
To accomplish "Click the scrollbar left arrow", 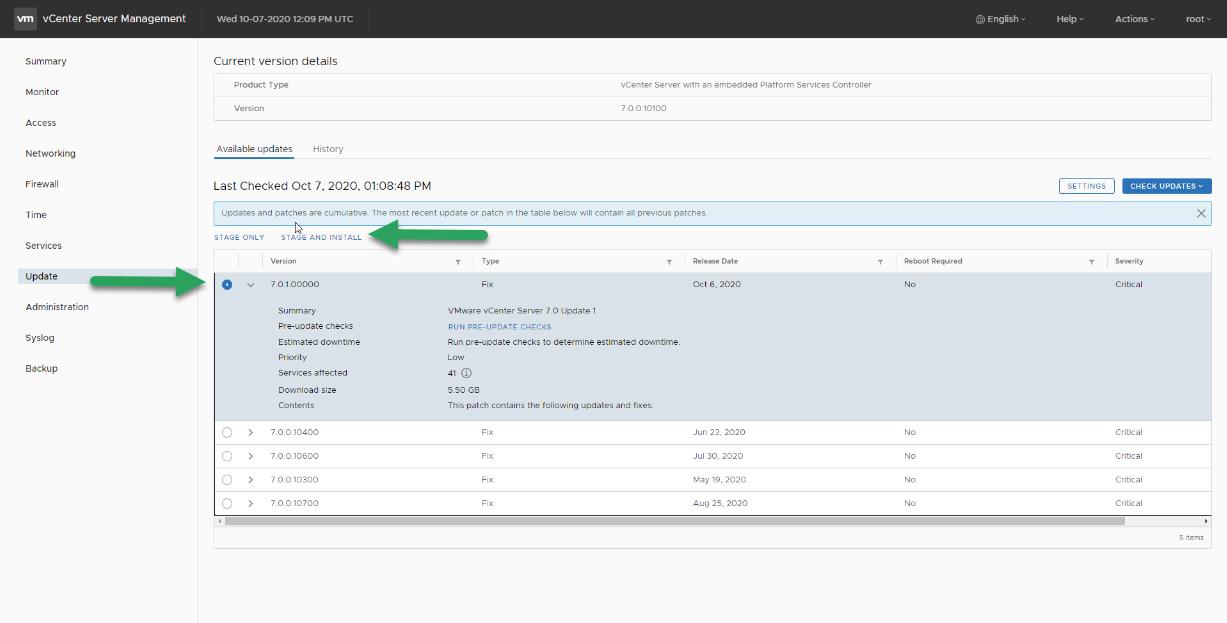I will coord(219,521).
